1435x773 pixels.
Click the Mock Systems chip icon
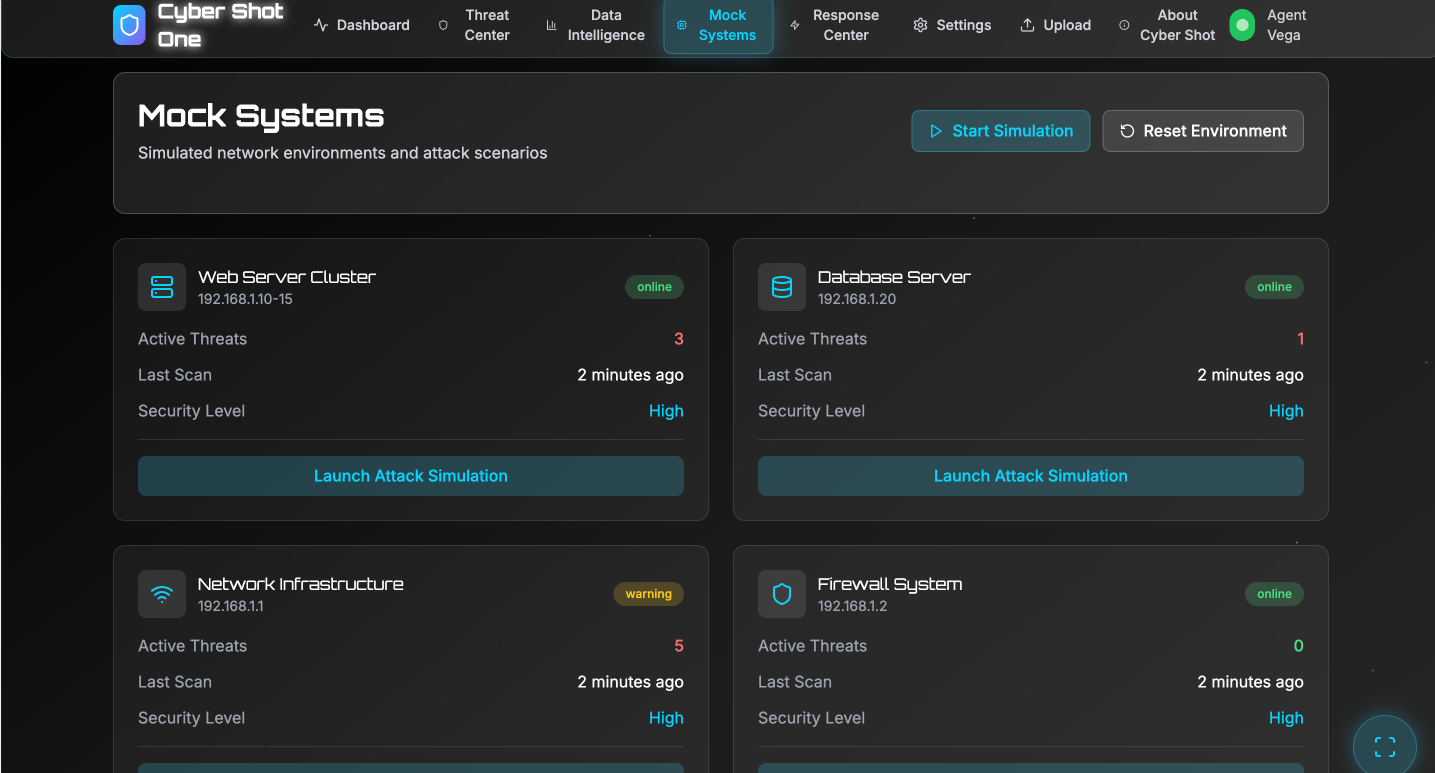coord(682,25)
